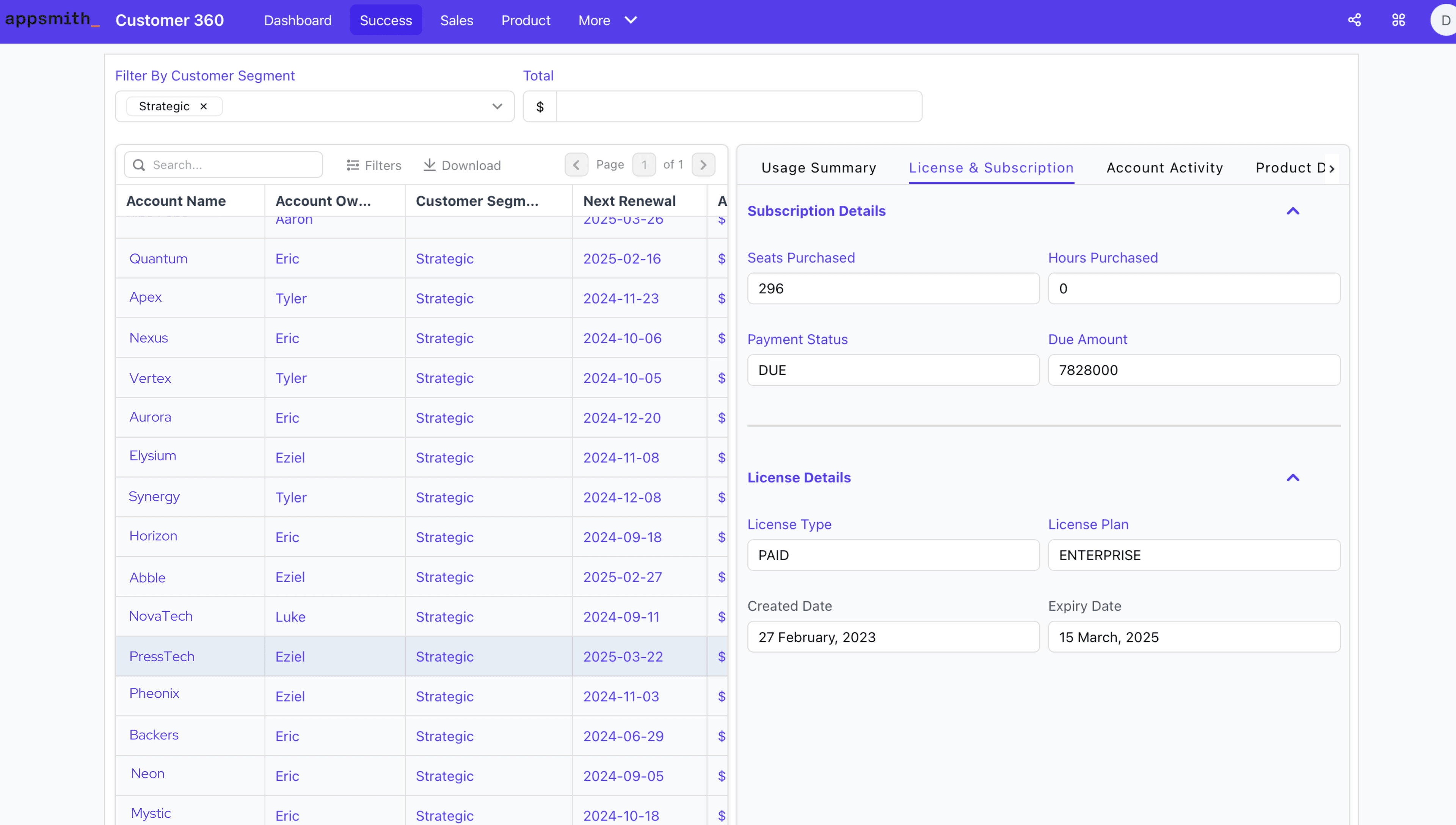Collapse the License Details section

tap(1292, 477)
